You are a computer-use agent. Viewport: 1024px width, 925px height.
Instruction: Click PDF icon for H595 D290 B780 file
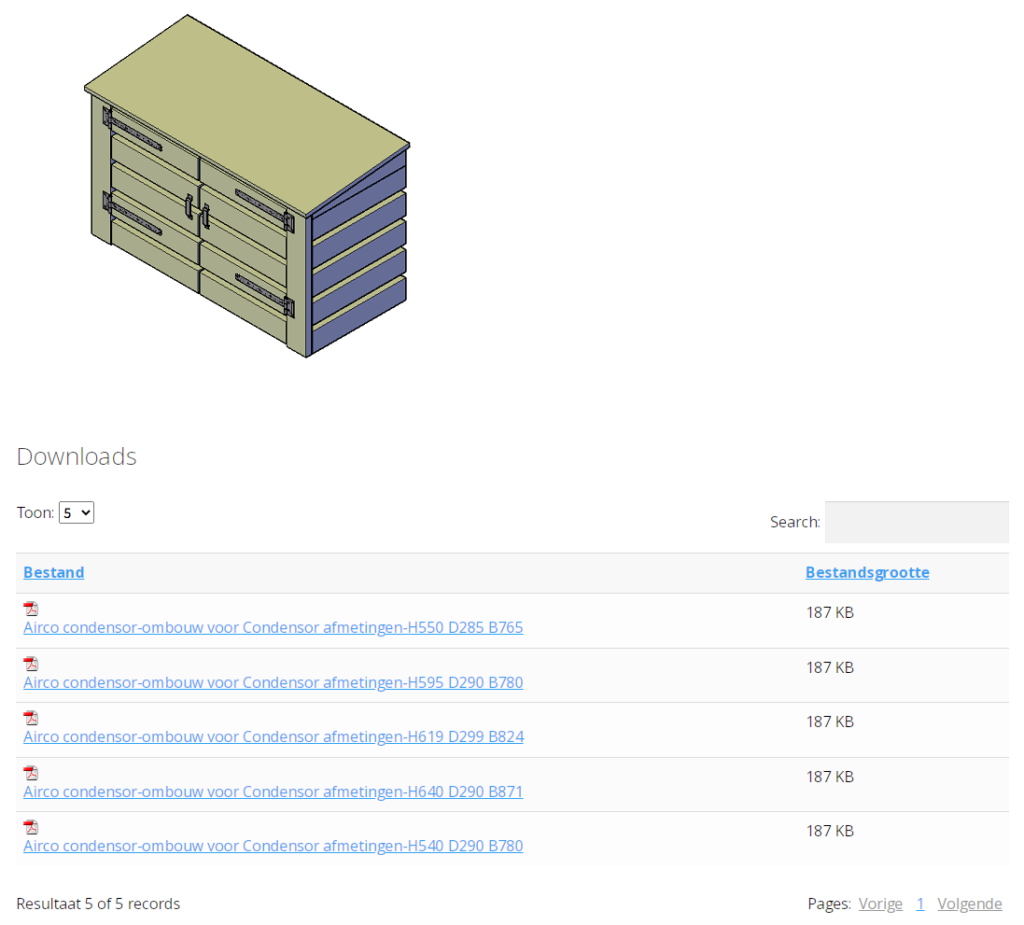[x=31, y=664]
